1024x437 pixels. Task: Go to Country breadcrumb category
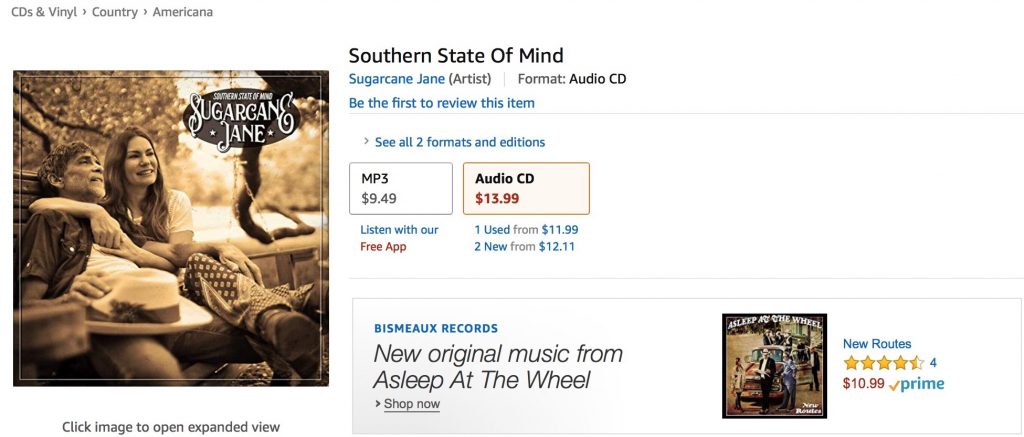[x=116, y=12]
